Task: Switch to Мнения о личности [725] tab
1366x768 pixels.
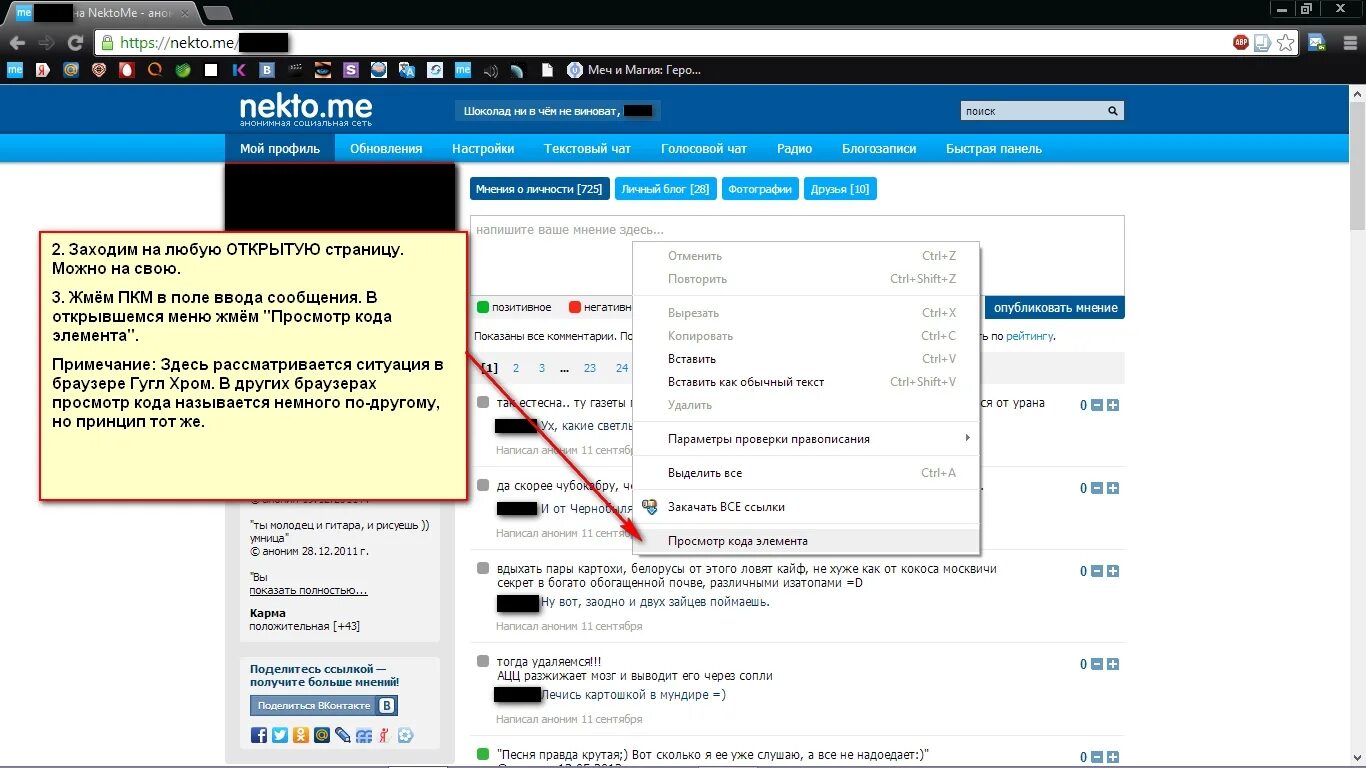Action: pyautogui.click(x=539, y=189)
